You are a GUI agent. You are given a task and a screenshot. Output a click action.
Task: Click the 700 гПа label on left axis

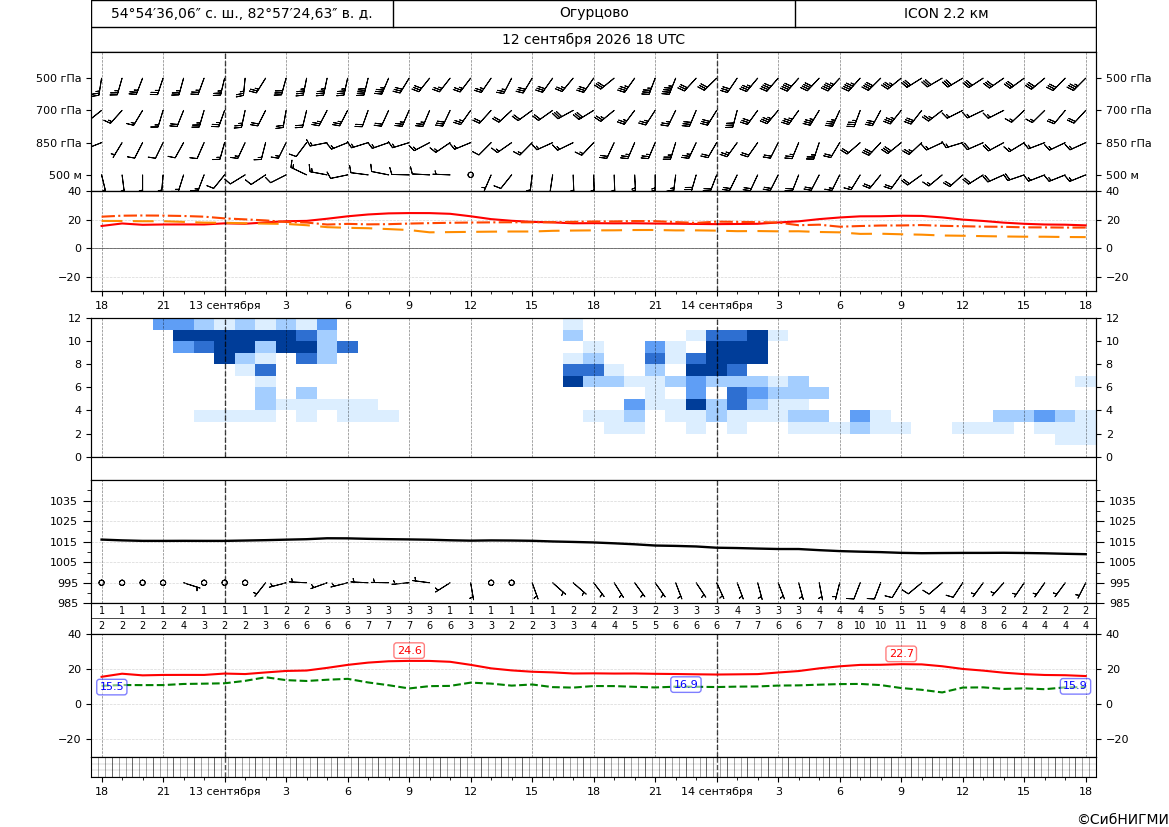[x=59, y=110]
